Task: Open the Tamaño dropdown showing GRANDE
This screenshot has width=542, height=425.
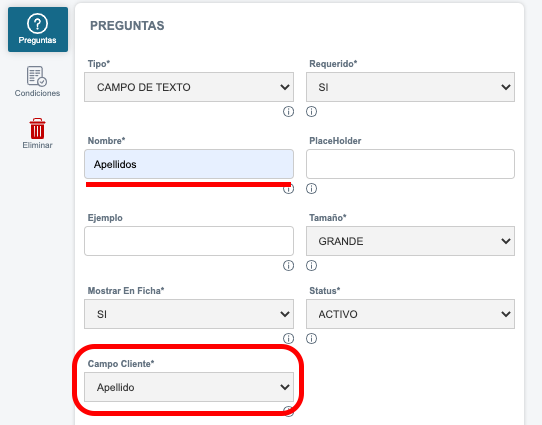Action: click(x=410, y=241)
